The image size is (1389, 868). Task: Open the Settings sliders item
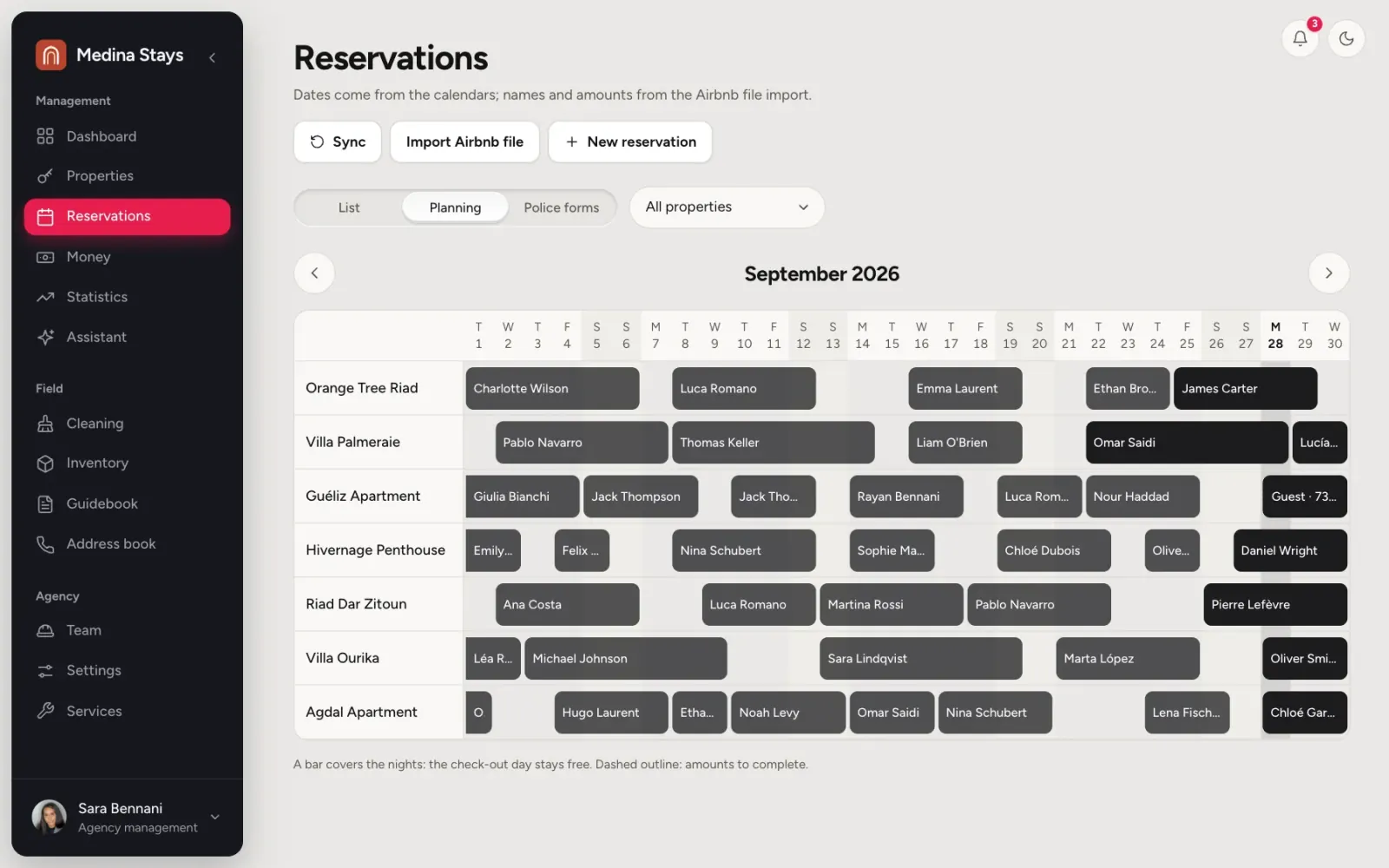click(127, 671)
